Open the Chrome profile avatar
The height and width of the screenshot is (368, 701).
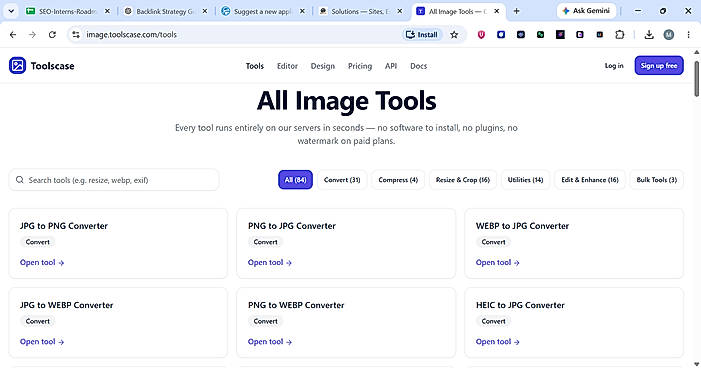coord(669,34)
